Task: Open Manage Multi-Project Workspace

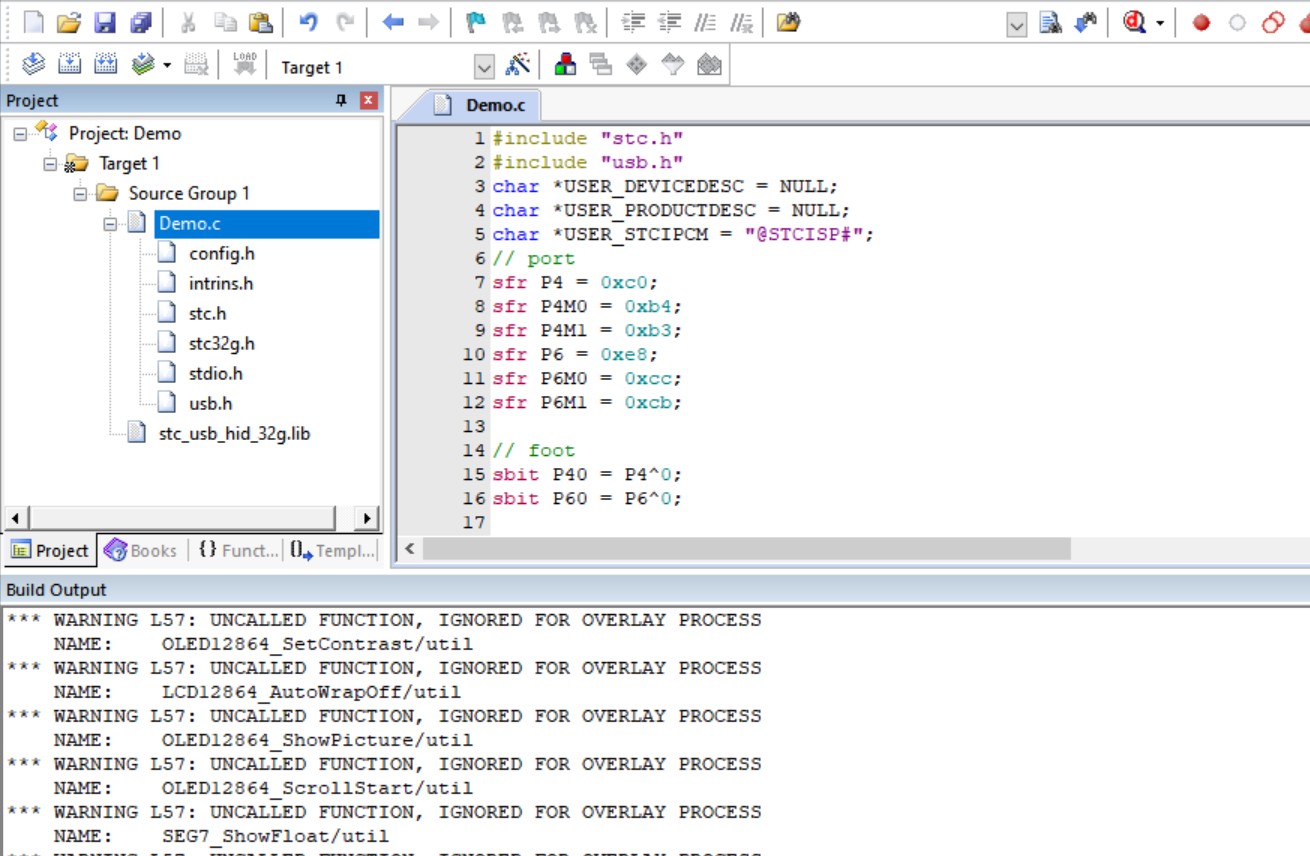Action: point(601,65)
